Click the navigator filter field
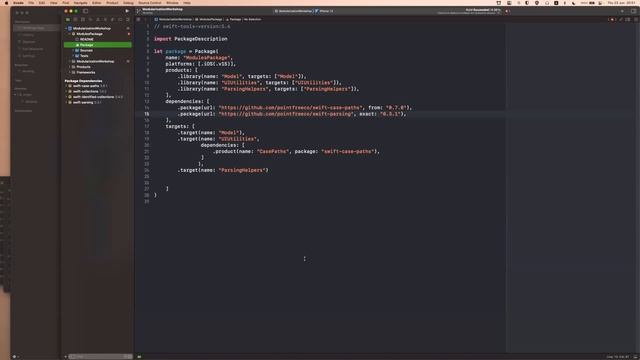Viewport: 640px width, 360px height. (x=100, y=357)
